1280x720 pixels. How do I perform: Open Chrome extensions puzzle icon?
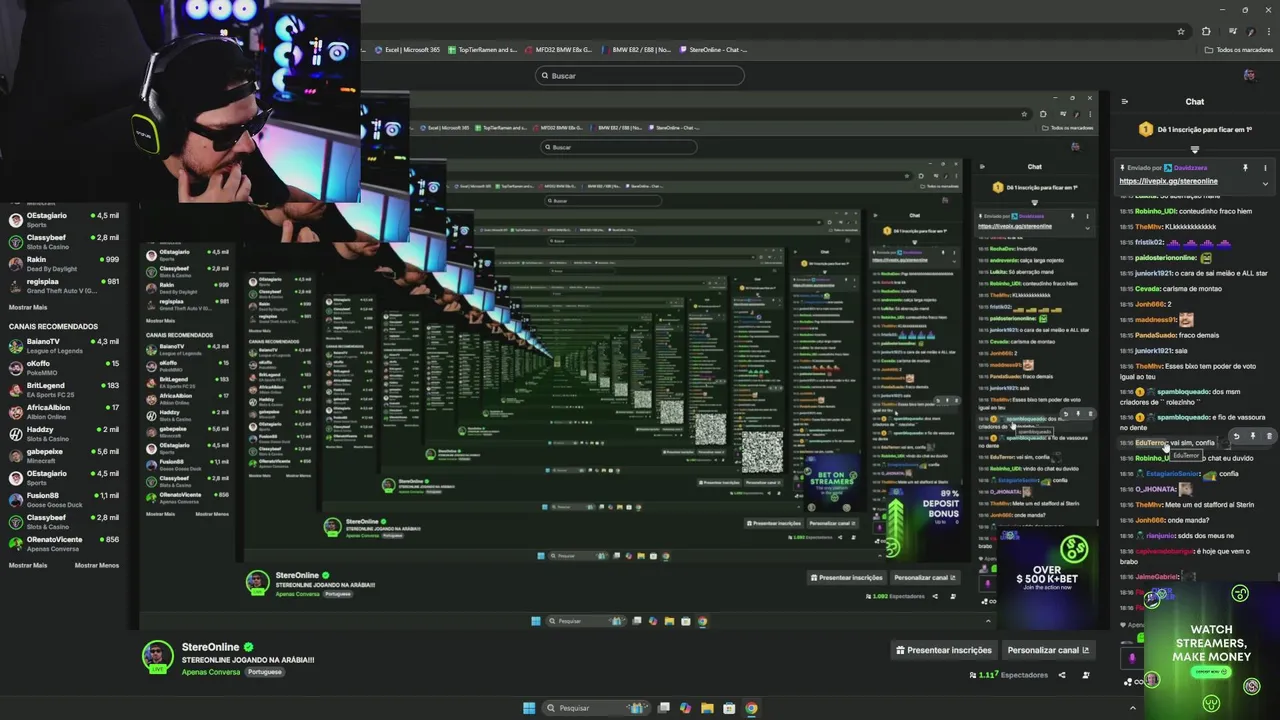coord(1206,31)
